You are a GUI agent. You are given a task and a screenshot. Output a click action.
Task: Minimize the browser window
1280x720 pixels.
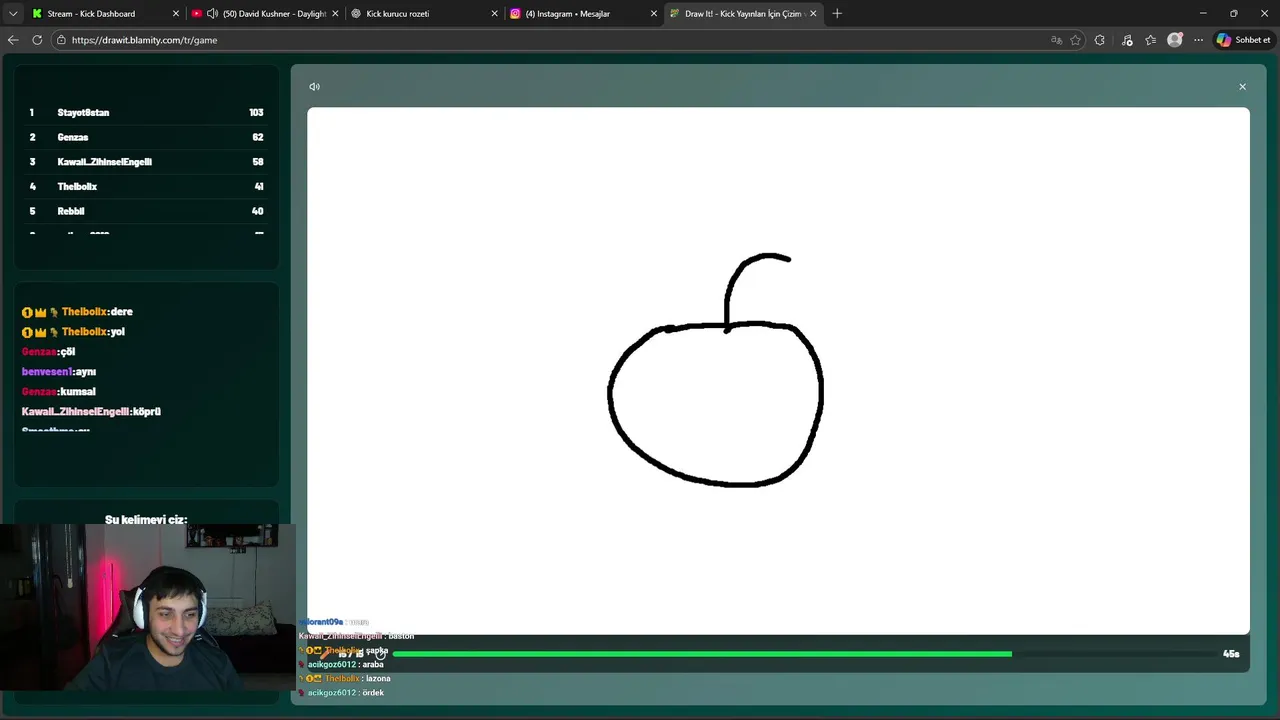pyautogui.click(x=1202, y=14)
